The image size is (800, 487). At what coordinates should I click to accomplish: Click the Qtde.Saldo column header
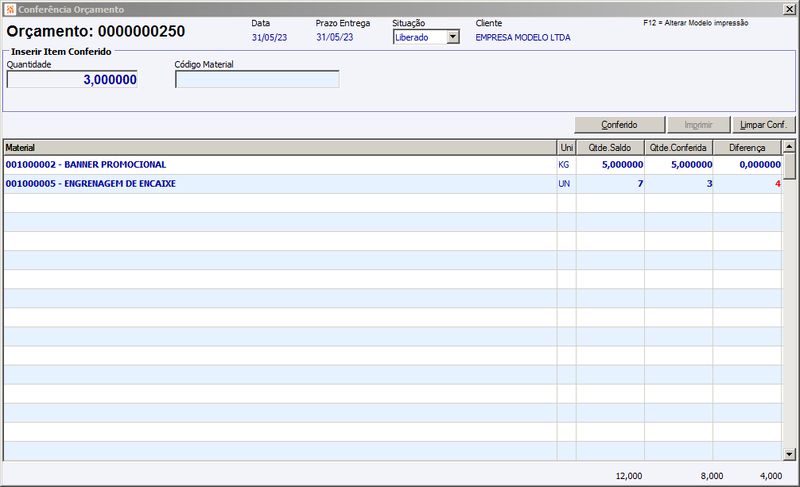(610, 147)
